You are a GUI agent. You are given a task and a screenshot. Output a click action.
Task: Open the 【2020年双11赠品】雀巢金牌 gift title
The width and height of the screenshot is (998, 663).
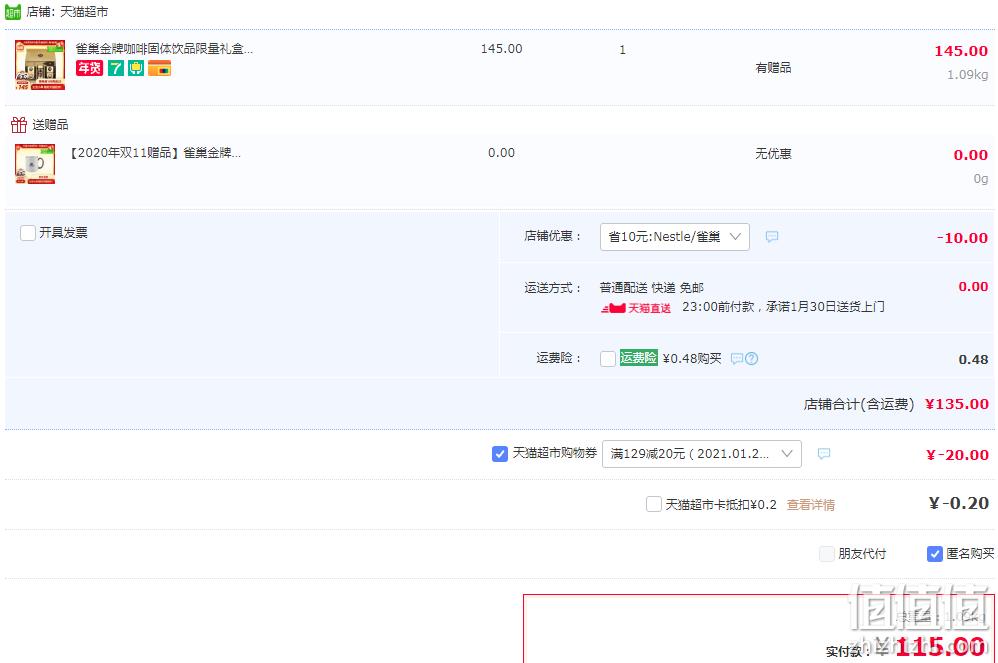[153, 153]
